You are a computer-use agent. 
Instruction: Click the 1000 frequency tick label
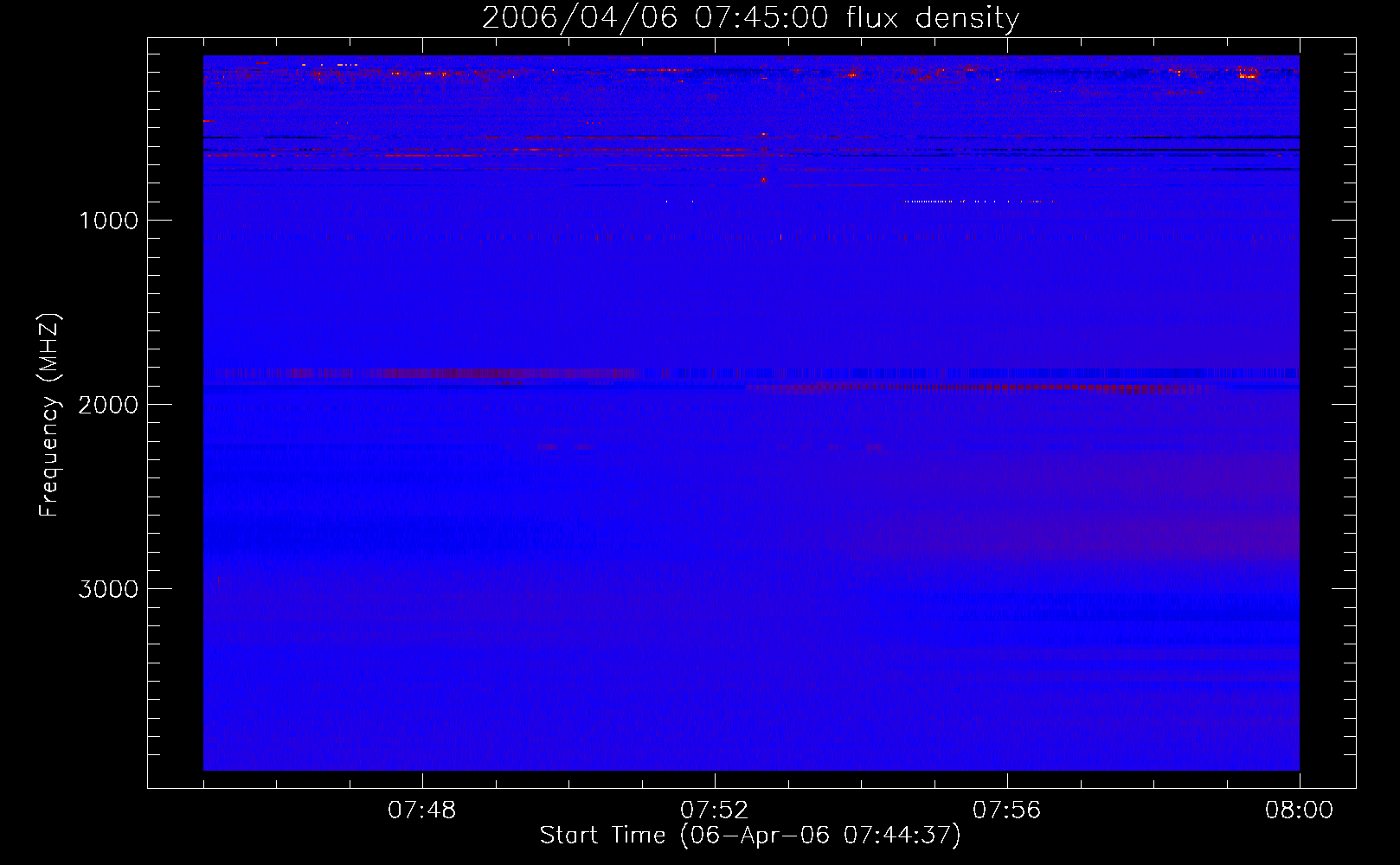(108, 221)
